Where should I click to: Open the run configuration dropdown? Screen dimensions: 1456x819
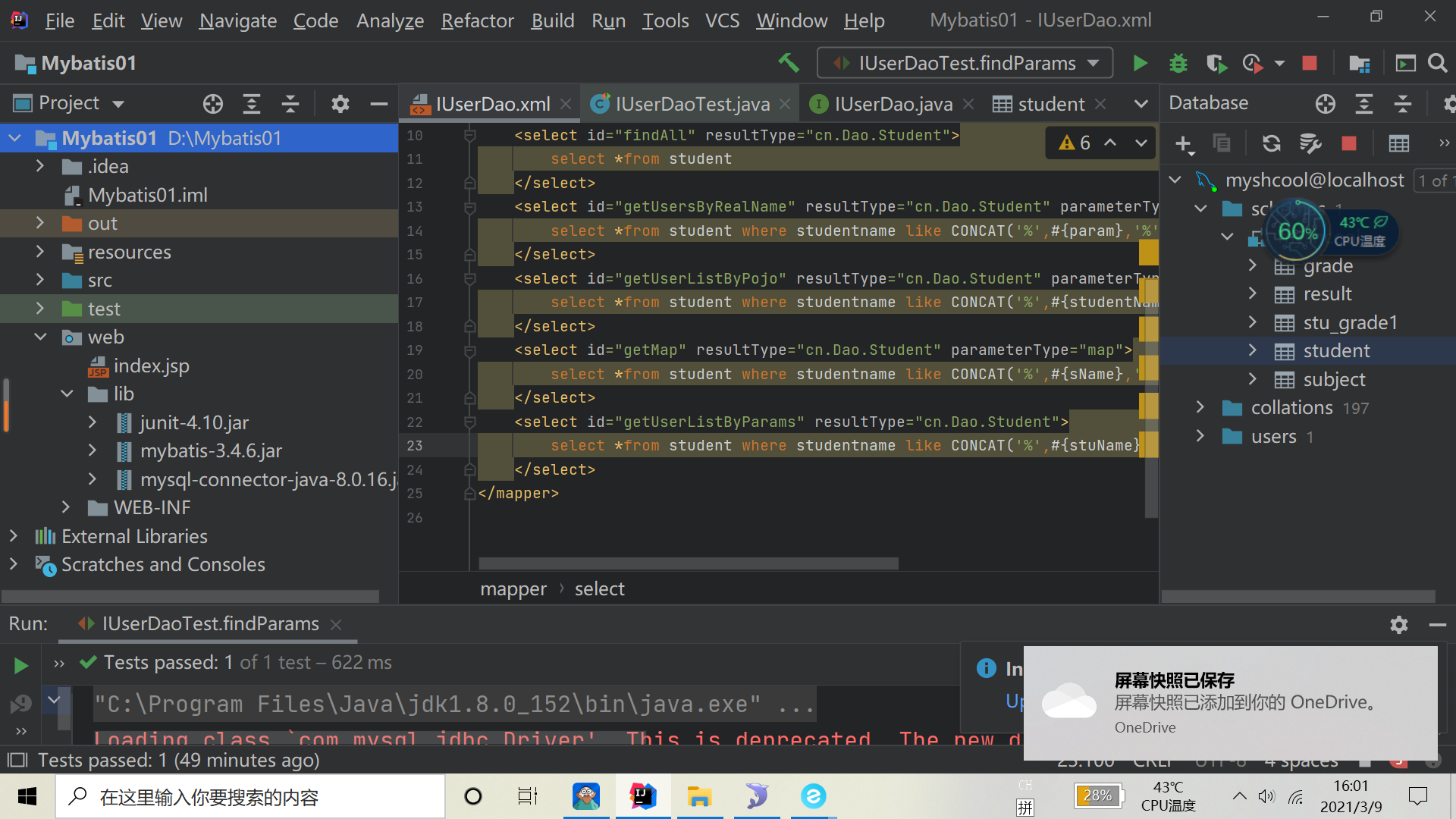(x=1093, y=63)
